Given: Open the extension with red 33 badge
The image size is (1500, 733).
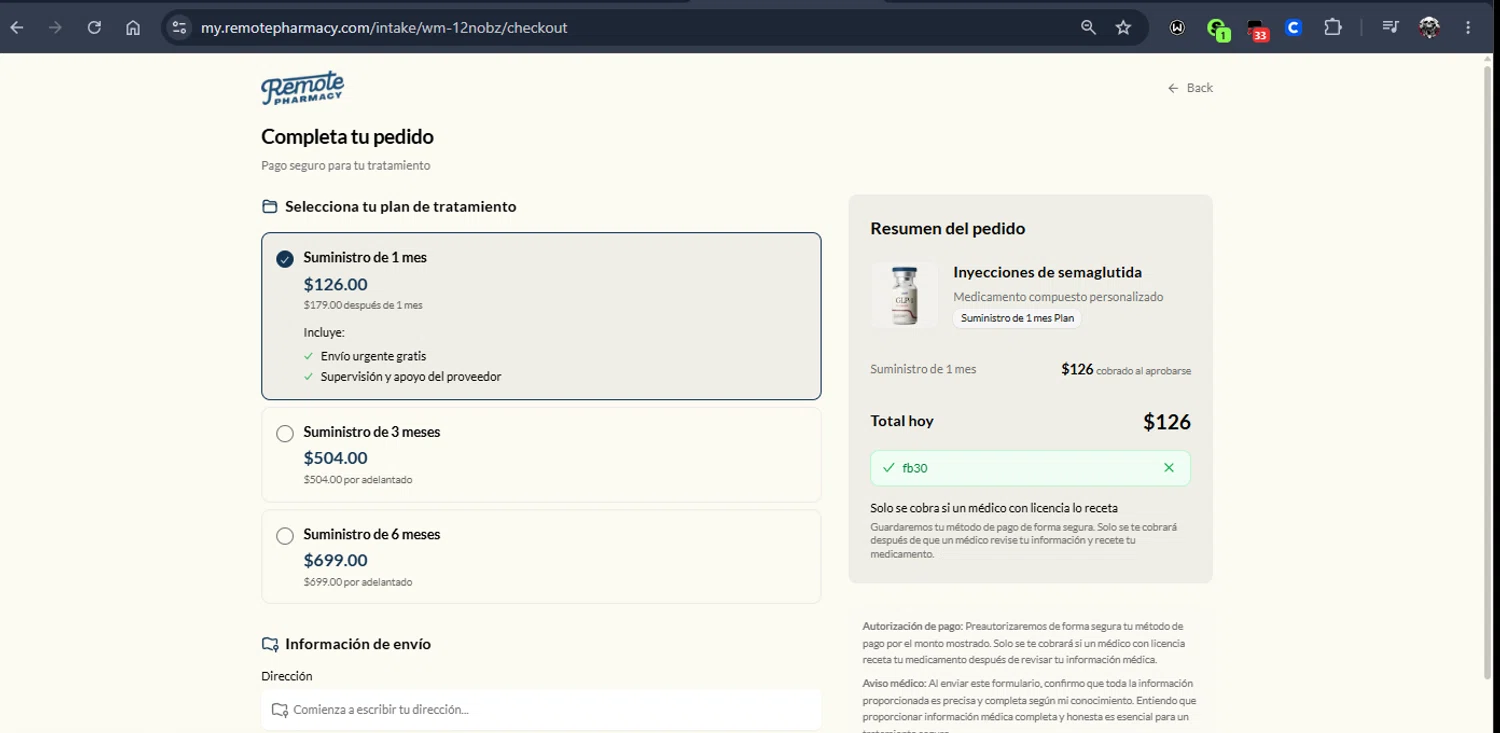Looking at the screenshot, I should click(x=1257, y=30).
